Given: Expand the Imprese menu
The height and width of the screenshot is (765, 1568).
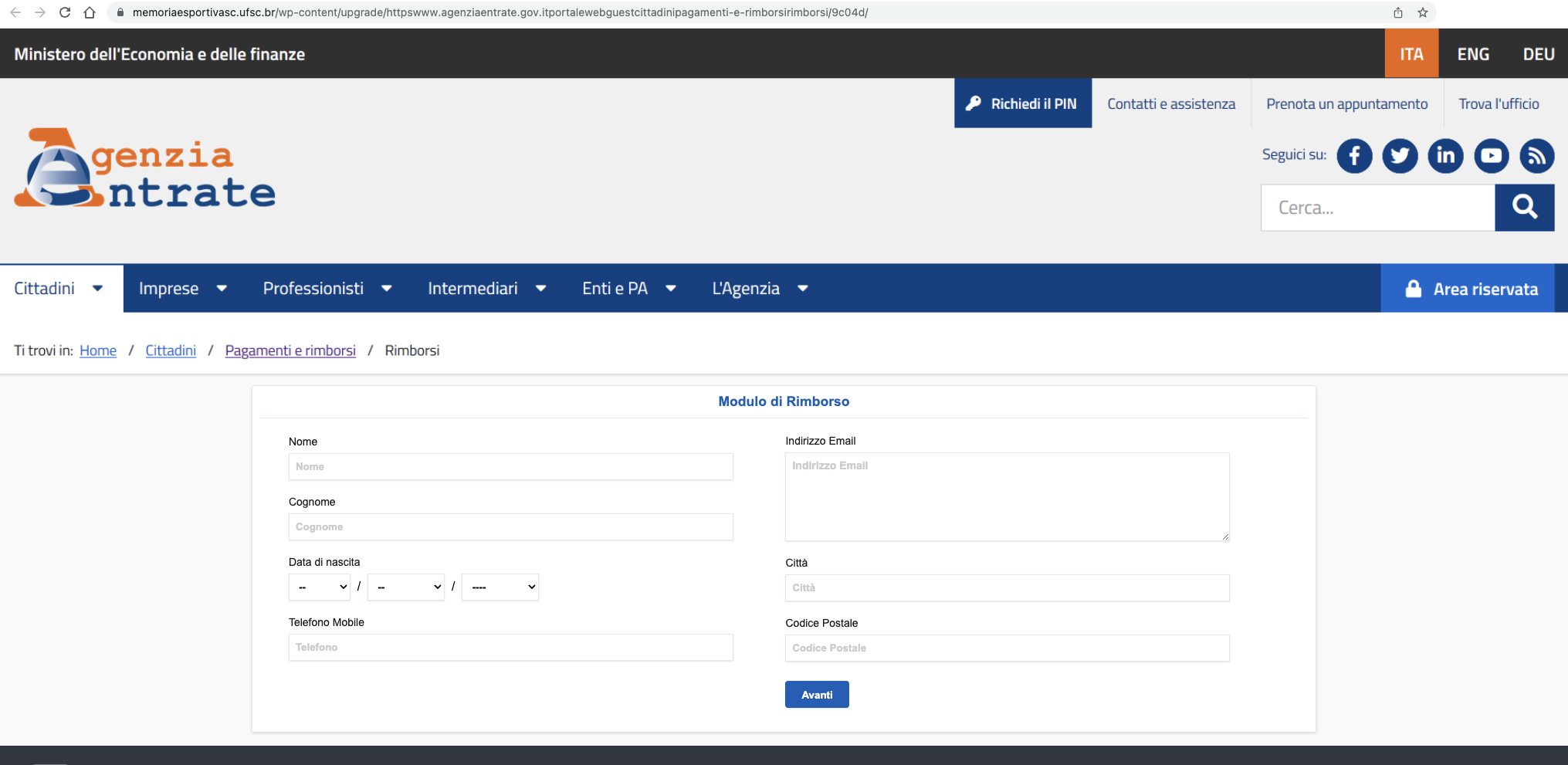Looking at the screenshot, I should click(182, 289).
